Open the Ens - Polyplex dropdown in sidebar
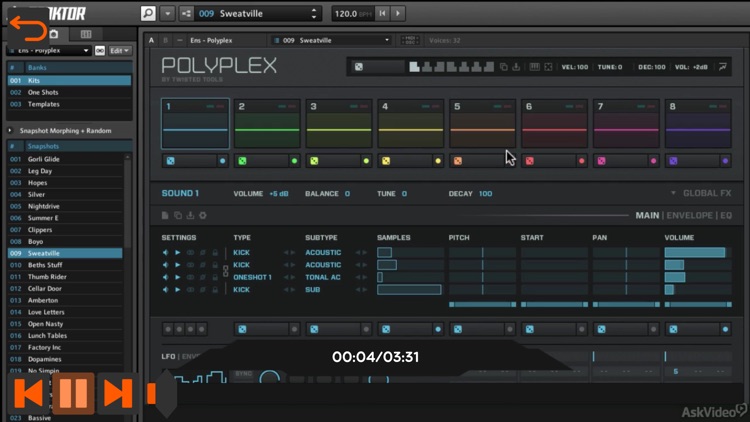Image resolution: width=750 pixels, height=422 pixels. coord(48,50)
